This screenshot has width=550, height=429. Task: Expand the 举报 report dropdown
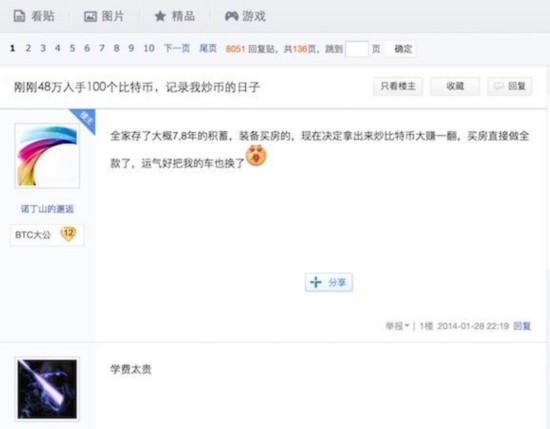(397, 326)
